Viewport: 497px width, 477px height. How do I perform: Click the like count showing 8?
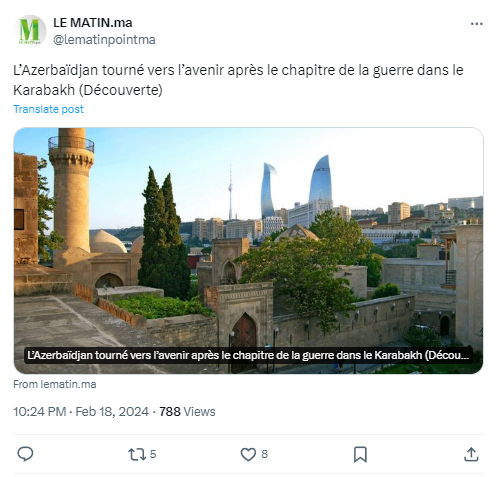point(264,454)
